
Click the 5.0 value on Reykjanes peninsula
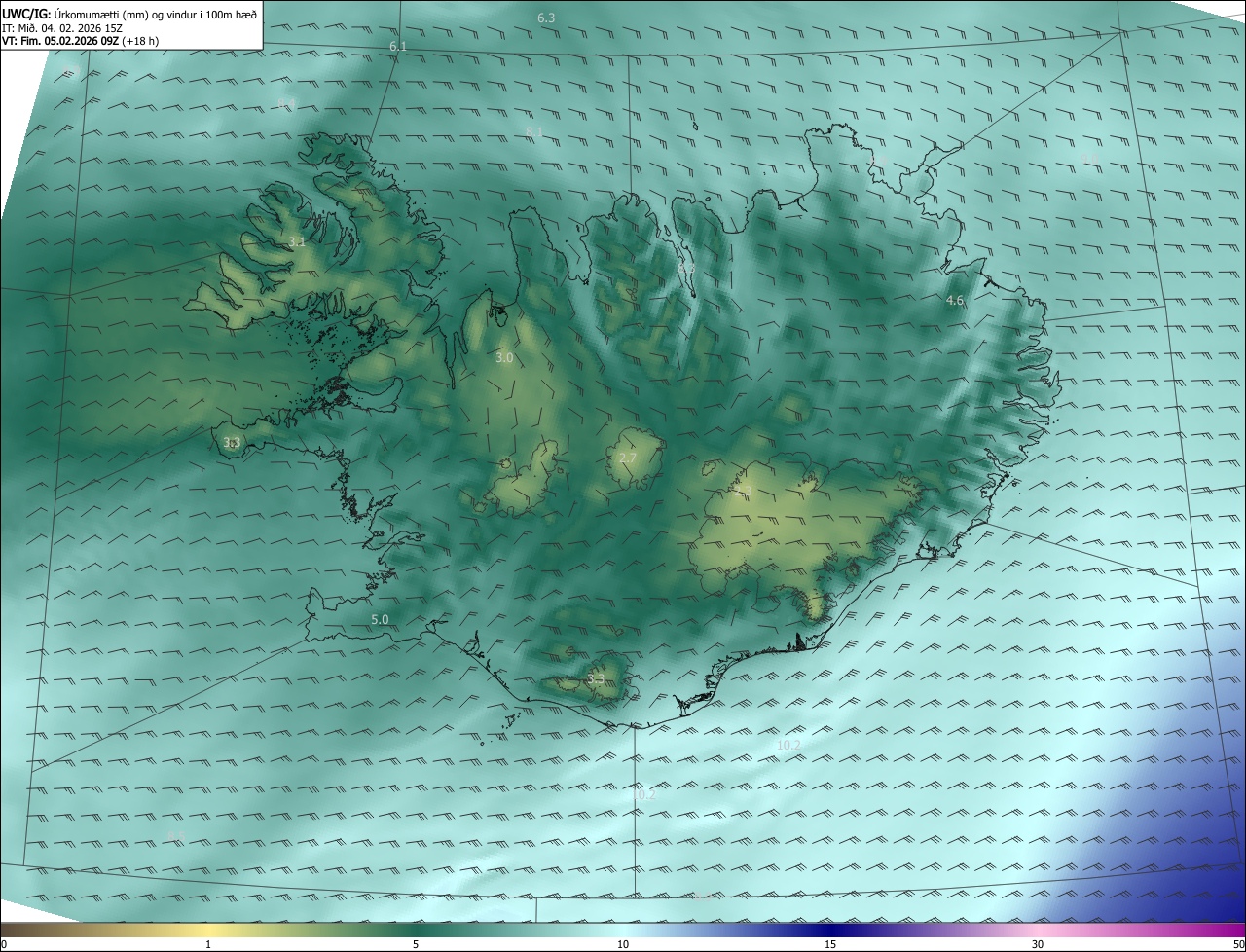pyautogui.click(x=380, y=619)
